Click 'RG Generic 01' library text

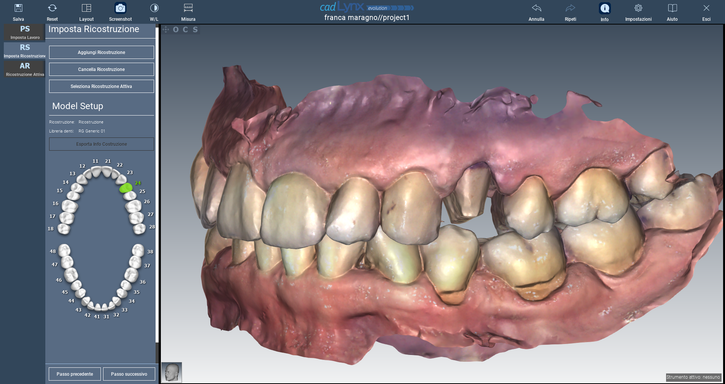(92, 131)
